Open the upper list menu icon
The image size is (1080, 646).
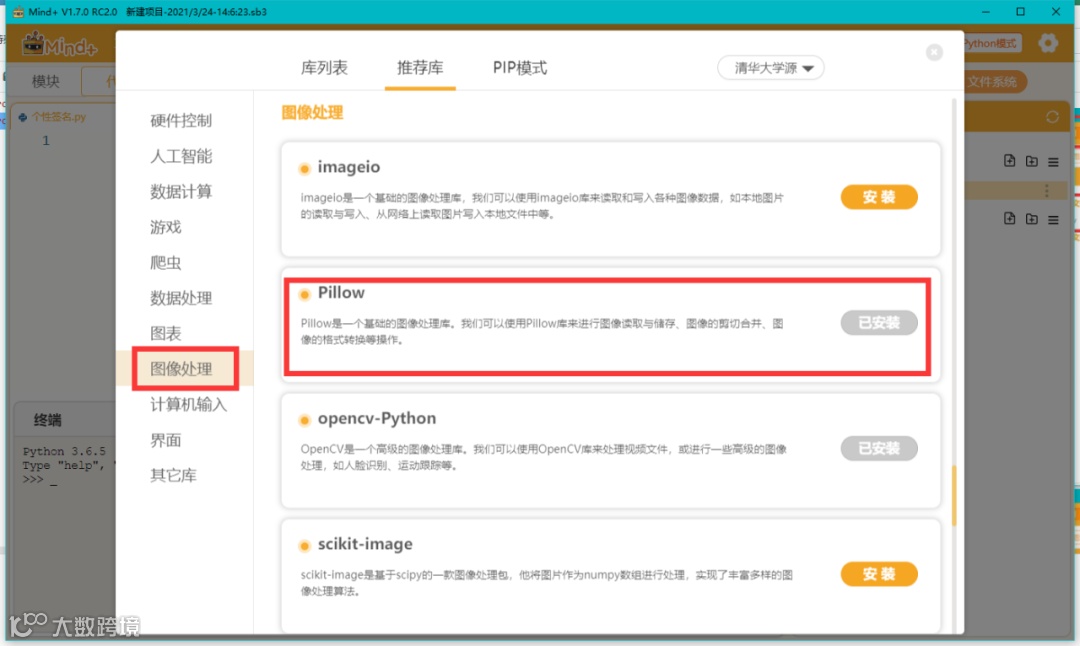click(x=1053, y=162)
